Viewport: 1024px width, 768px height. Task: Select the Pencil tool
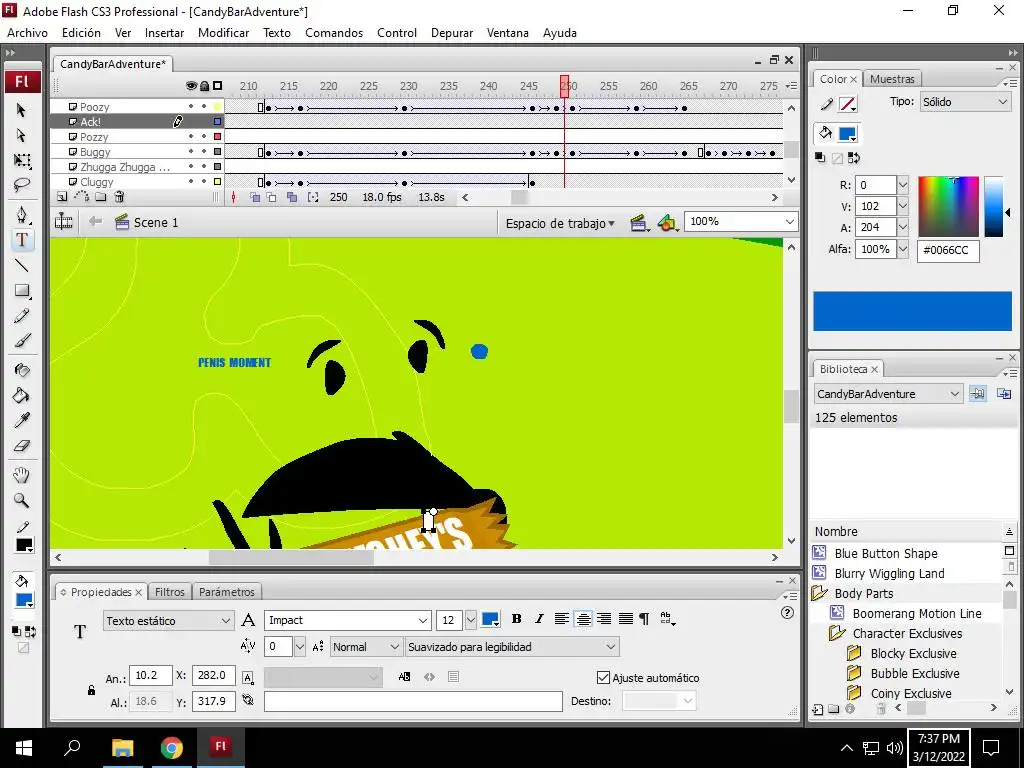22,316
